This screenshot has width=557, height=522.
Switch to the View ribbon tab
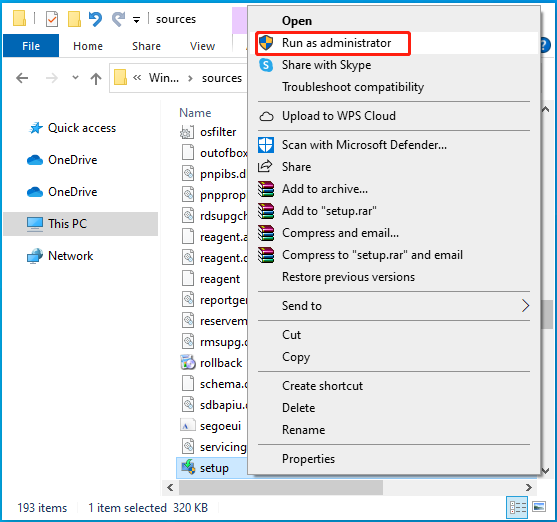202,46
